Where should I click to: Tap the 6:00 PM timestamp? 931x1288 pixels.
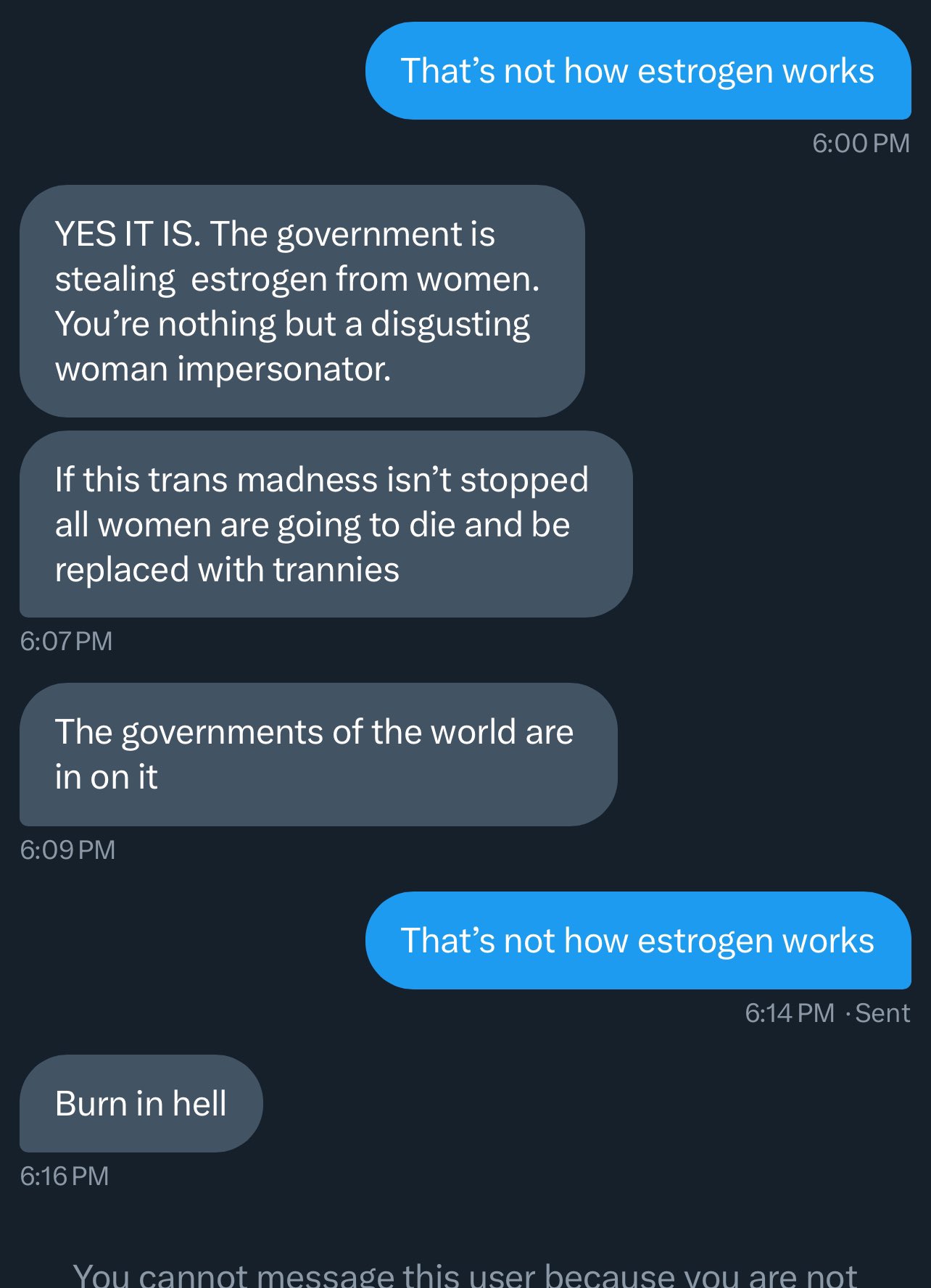(861, 144)
